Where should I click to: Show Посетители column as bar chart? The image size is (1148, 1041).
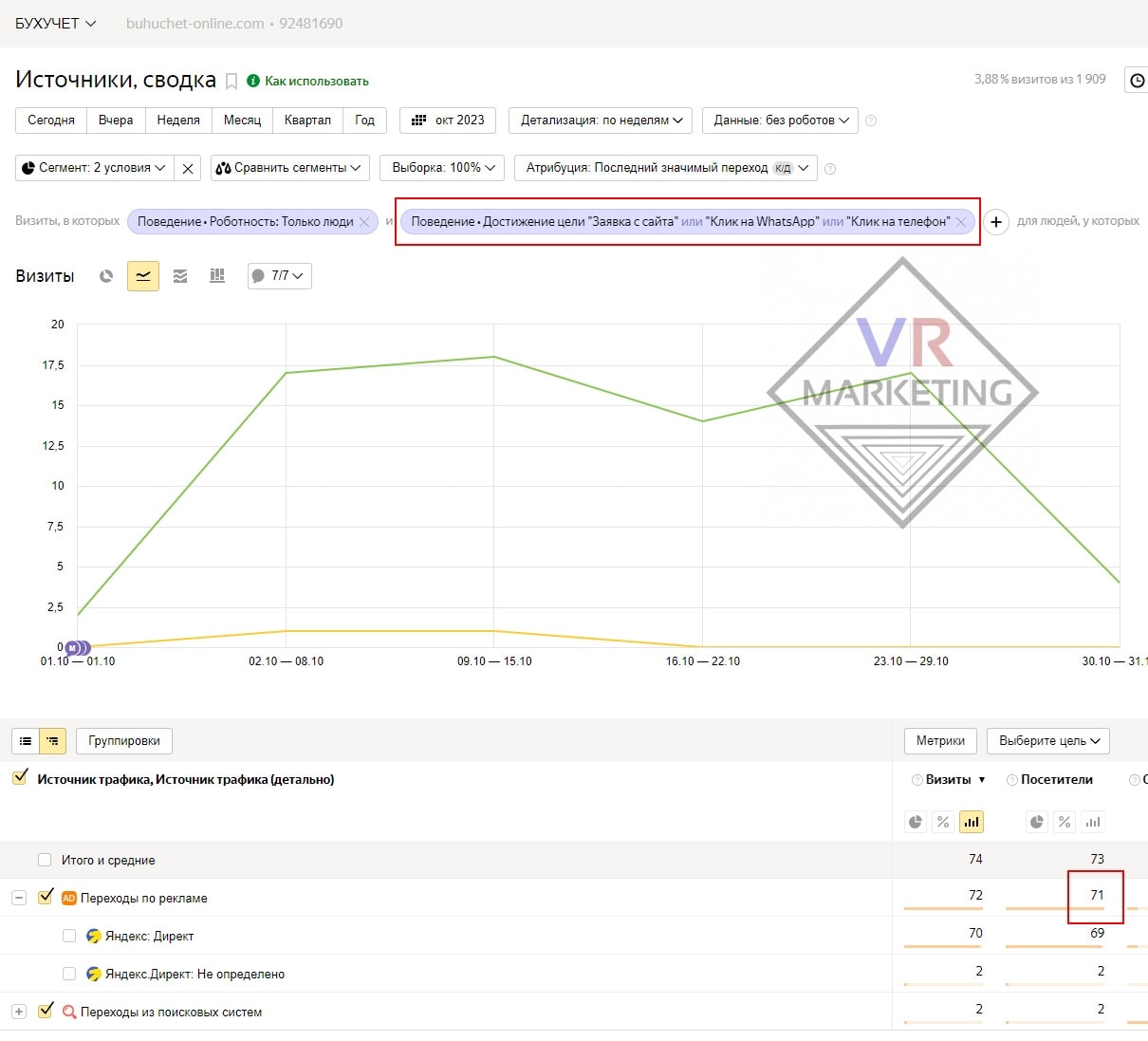(x=1093, y=822)
